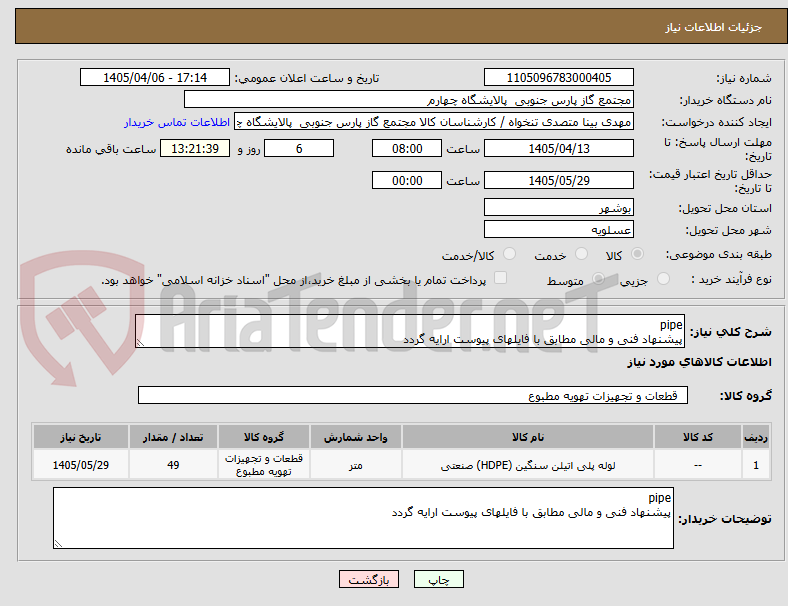The height and width of the screenshot is (606, 788).
Task: Open اطلاعات تماس خریدار contact link
Action: tap(177, 122)
